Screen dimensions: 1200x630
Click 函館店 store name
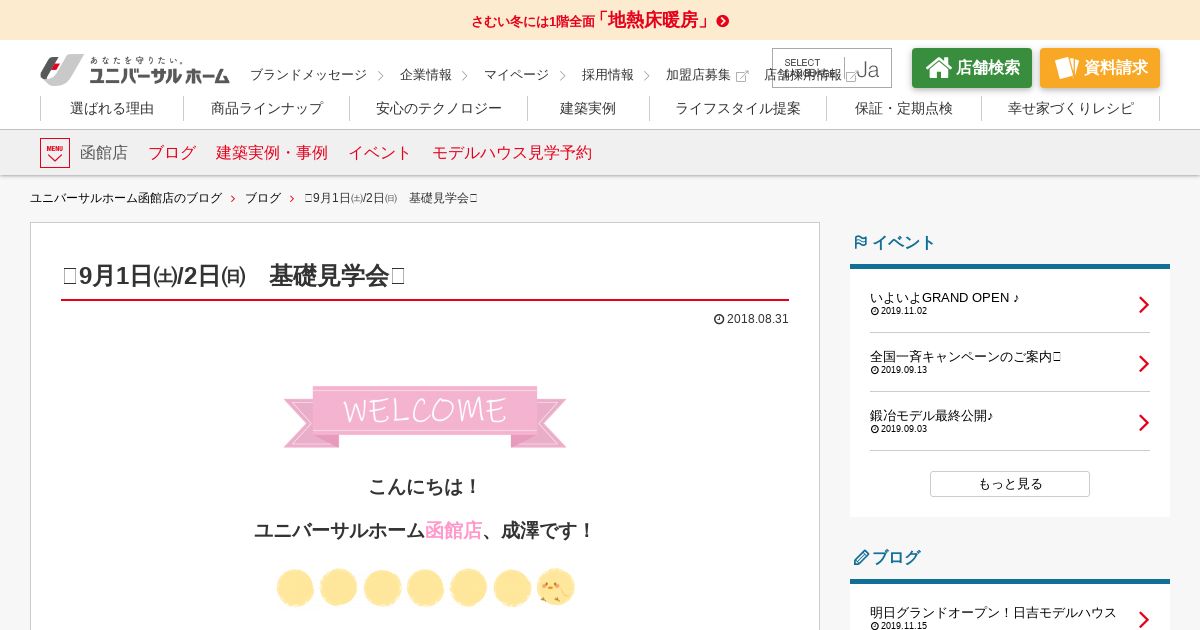tap(104, 153)
